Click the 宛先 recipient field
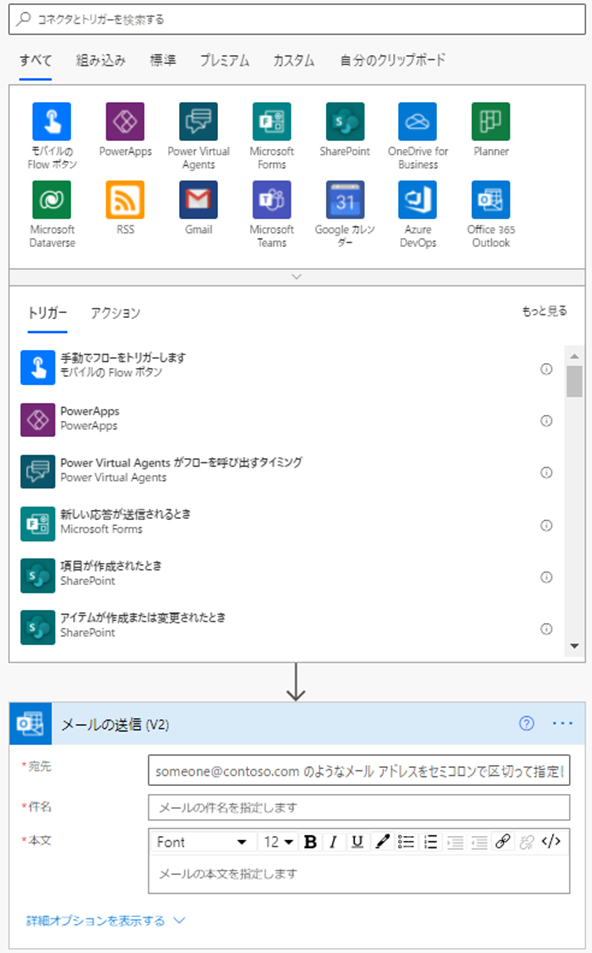 click(359, 771)
